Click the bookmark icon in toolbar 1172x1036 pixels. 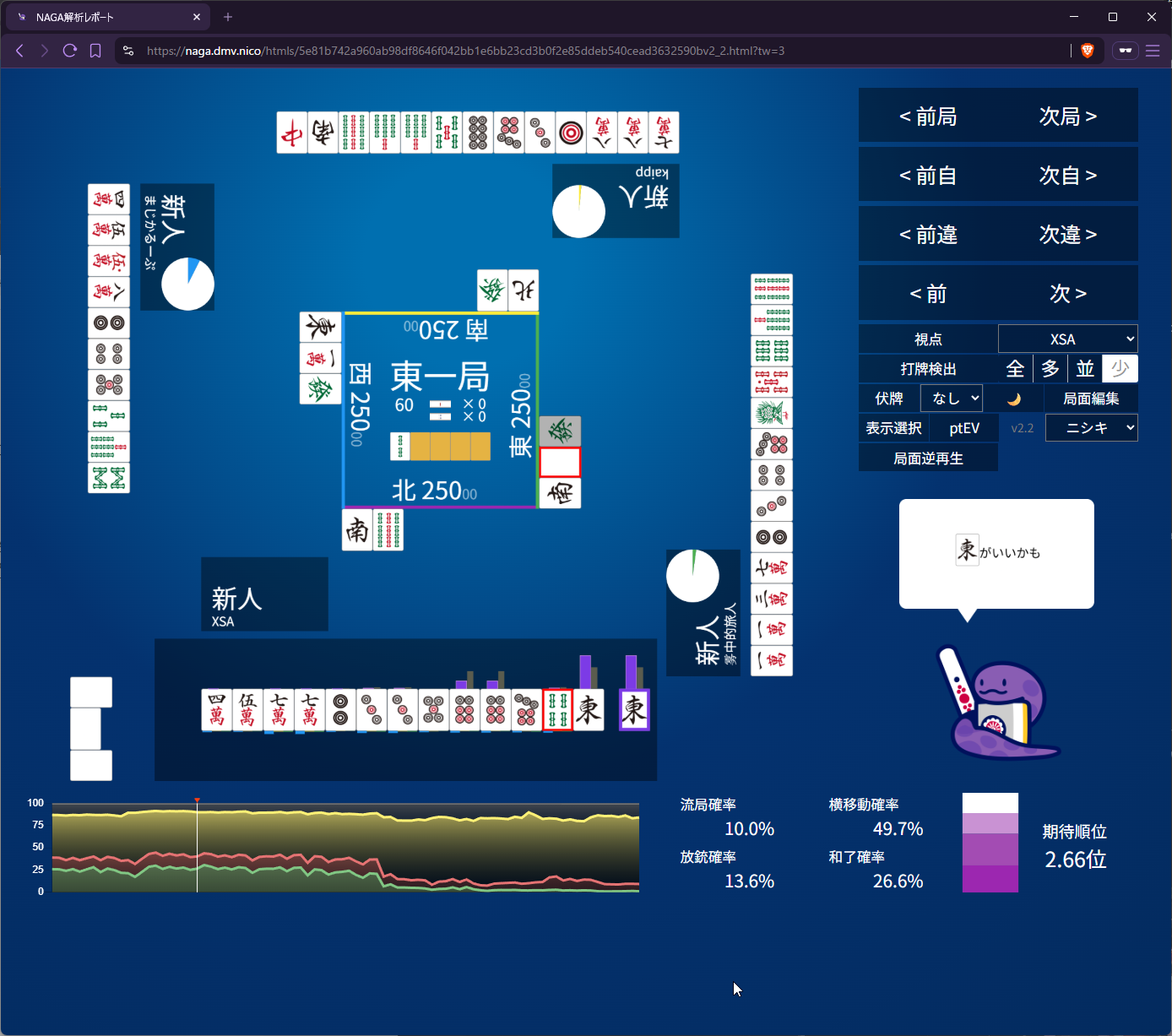pyautogui.click(x=95, y=51)
